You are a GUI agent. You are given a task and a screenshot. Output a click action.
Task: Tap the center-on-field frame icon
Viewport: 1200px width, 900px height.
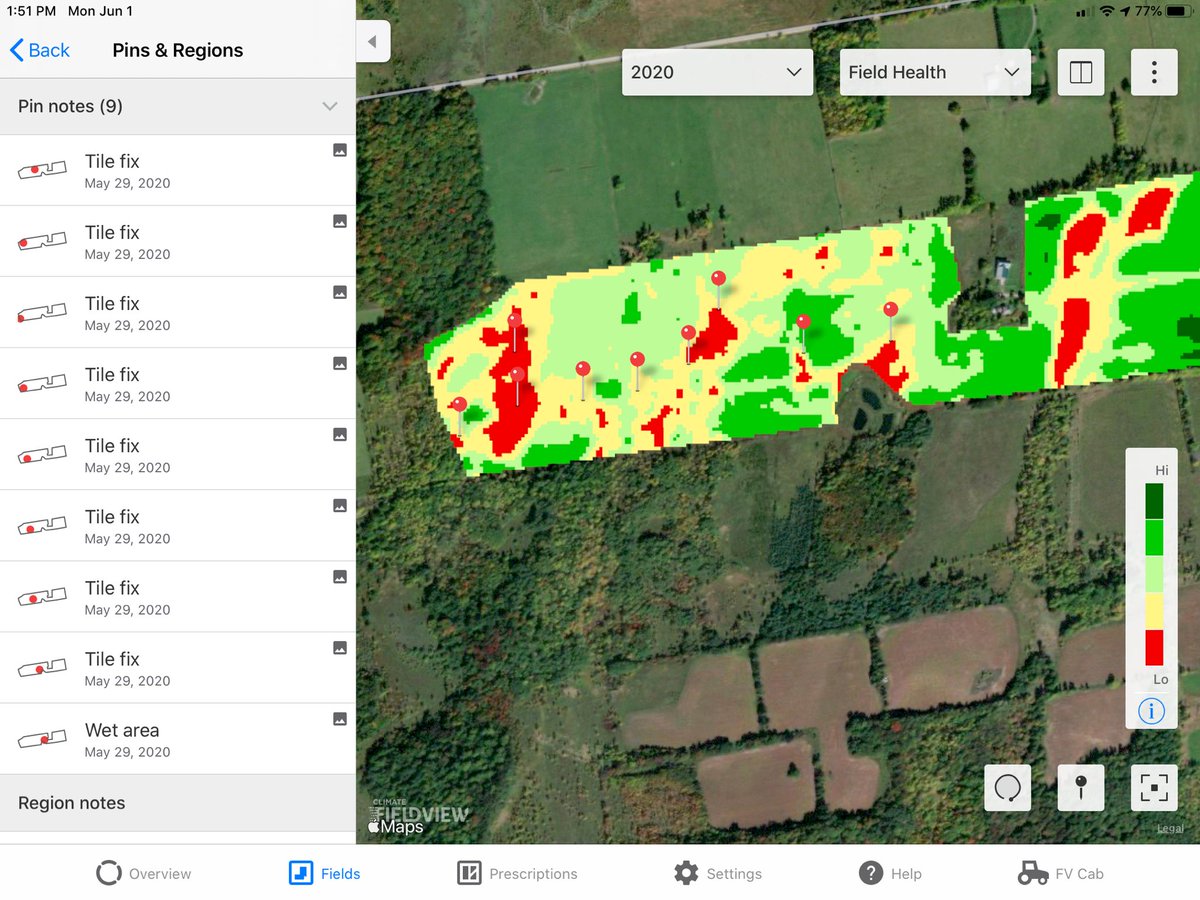tap(1154, 788)
